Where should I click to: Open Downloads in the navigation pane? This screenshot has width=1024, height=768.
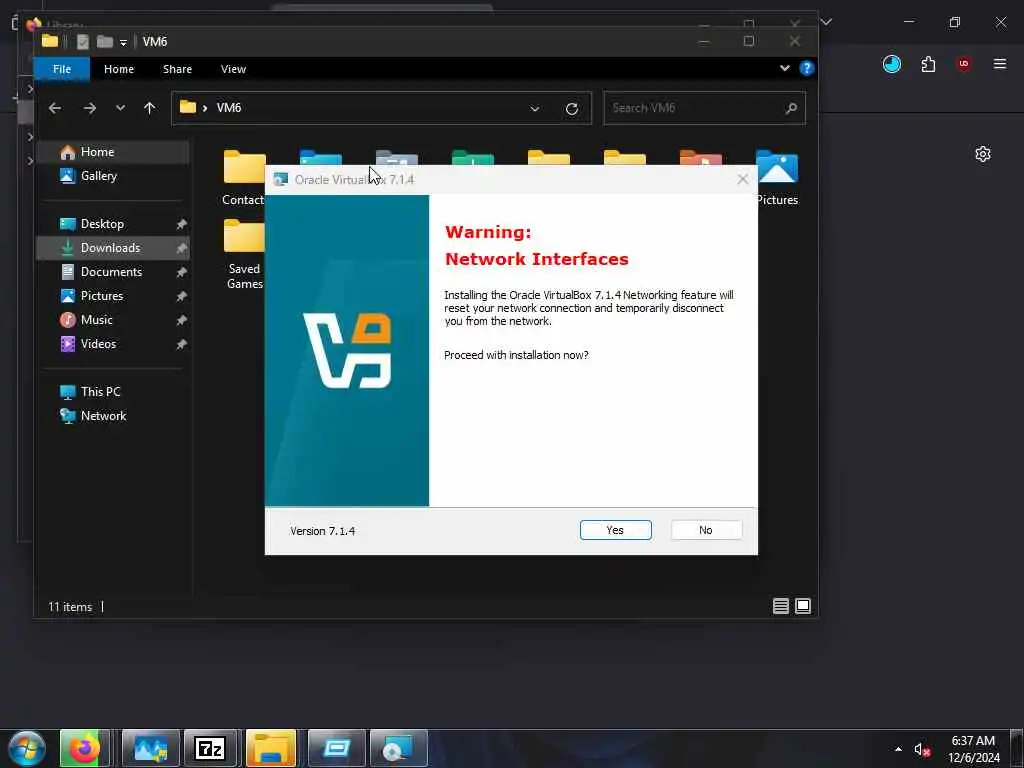point(113,248)
